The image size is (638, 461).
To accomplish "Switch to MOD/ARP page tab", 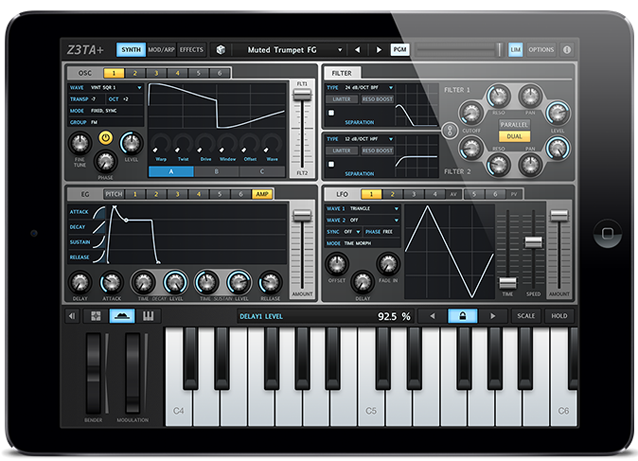I will (x=161, y=50).
